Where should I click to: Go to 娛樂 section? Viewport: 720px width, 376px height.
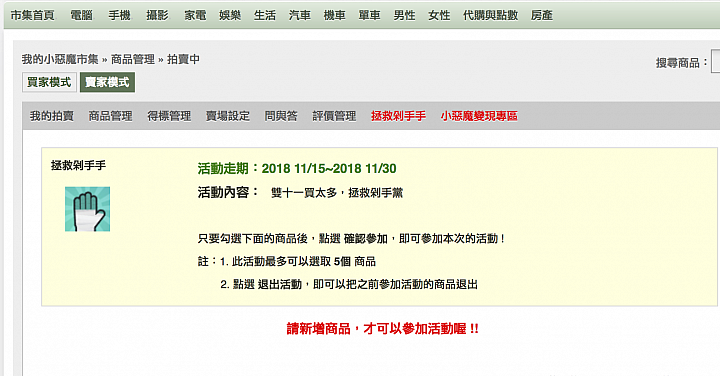[x=230, y=15]
